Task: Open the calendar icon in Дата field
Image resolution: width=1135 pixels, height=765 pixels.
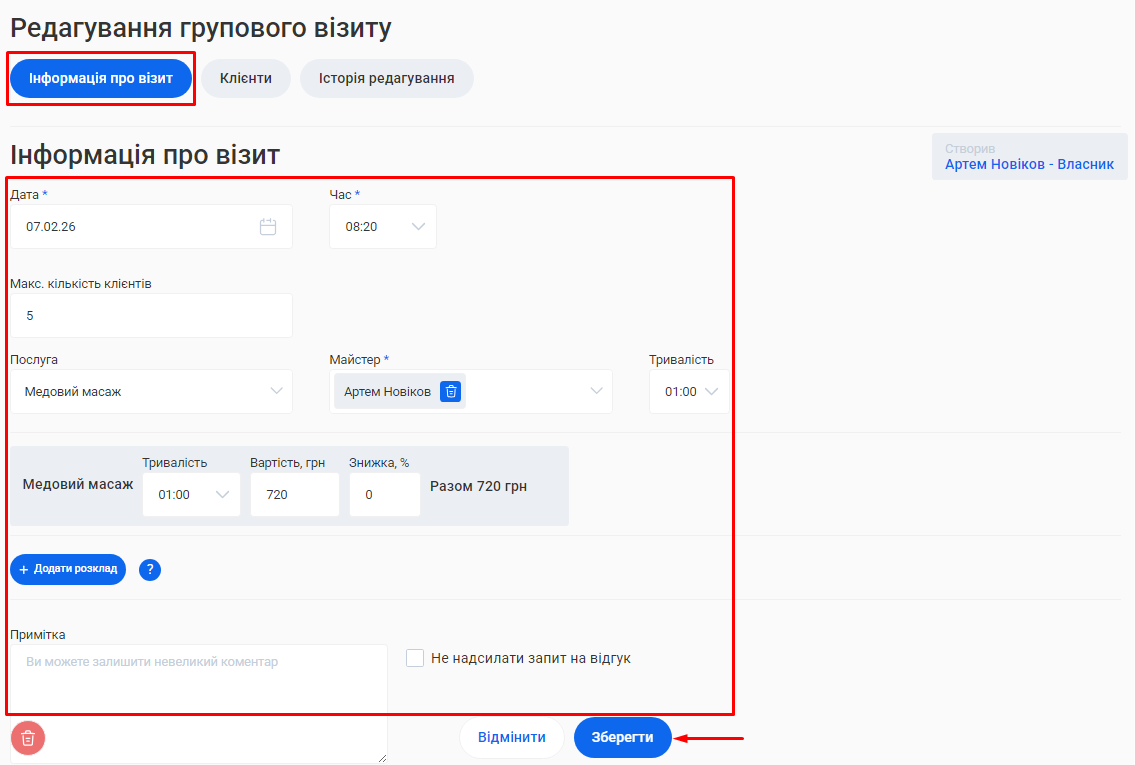Action: click(268, 227)
